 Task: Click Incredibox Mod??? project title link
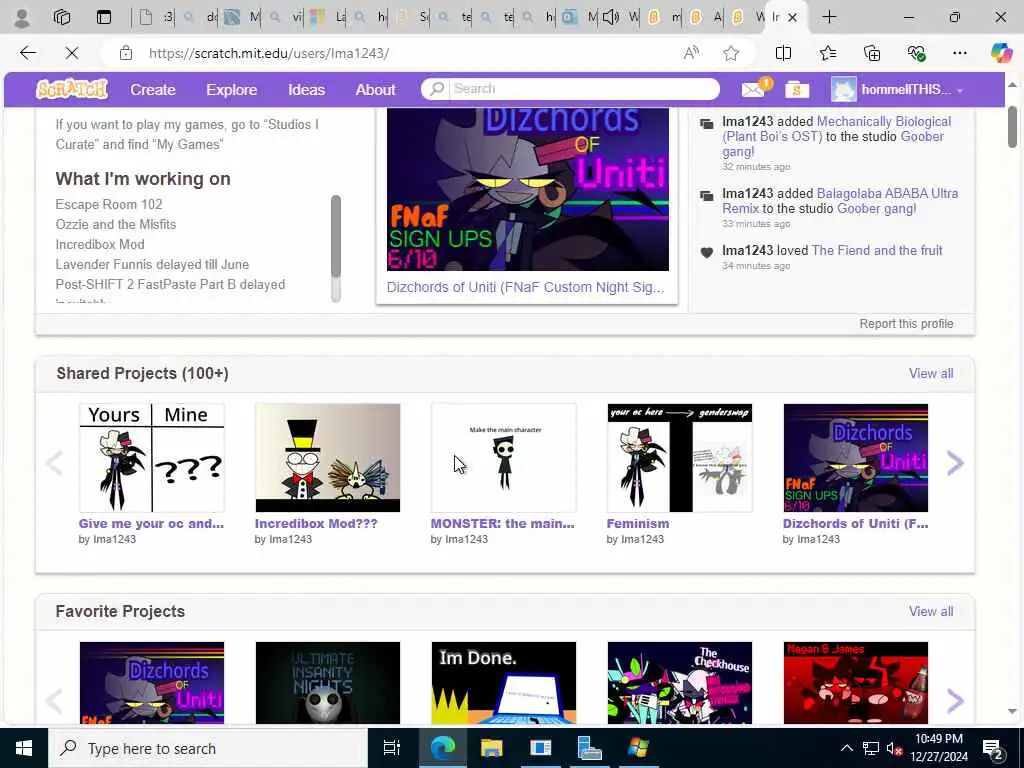tap(316, 524)
